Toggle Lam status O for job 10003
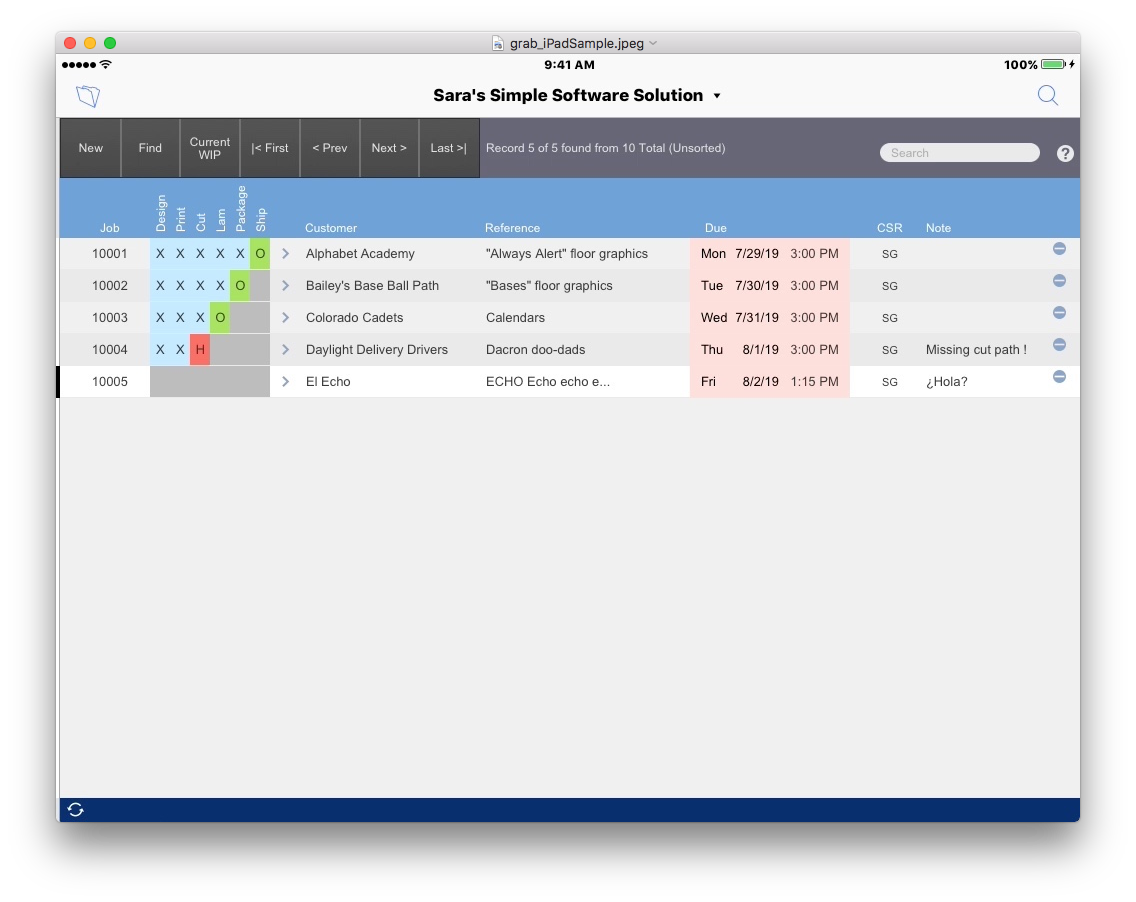Image resolution: width=1136 pixels, height=902 pixels. pos(220,317)
